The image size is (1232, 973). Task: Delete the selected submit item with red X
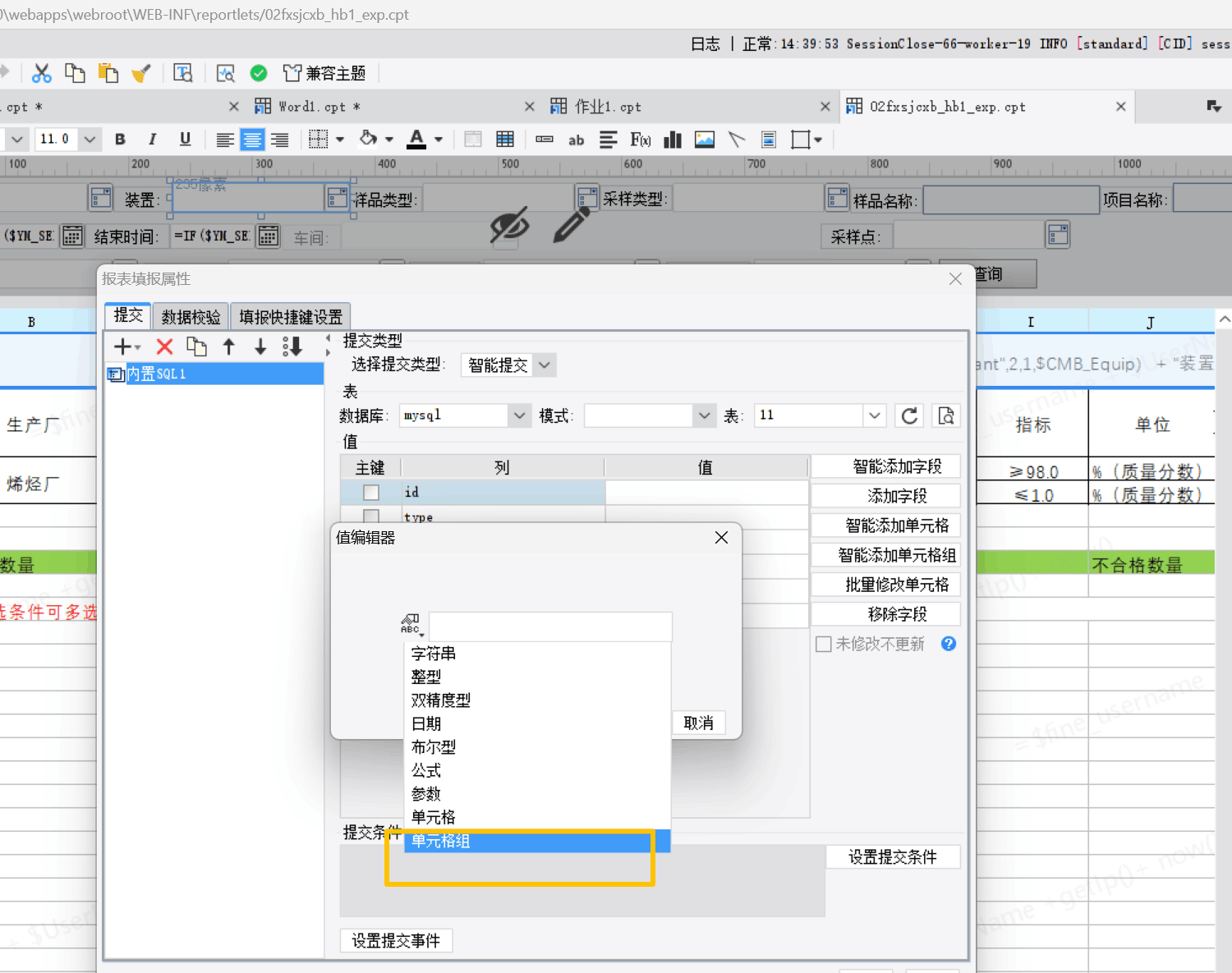click(x=164, y=347)
